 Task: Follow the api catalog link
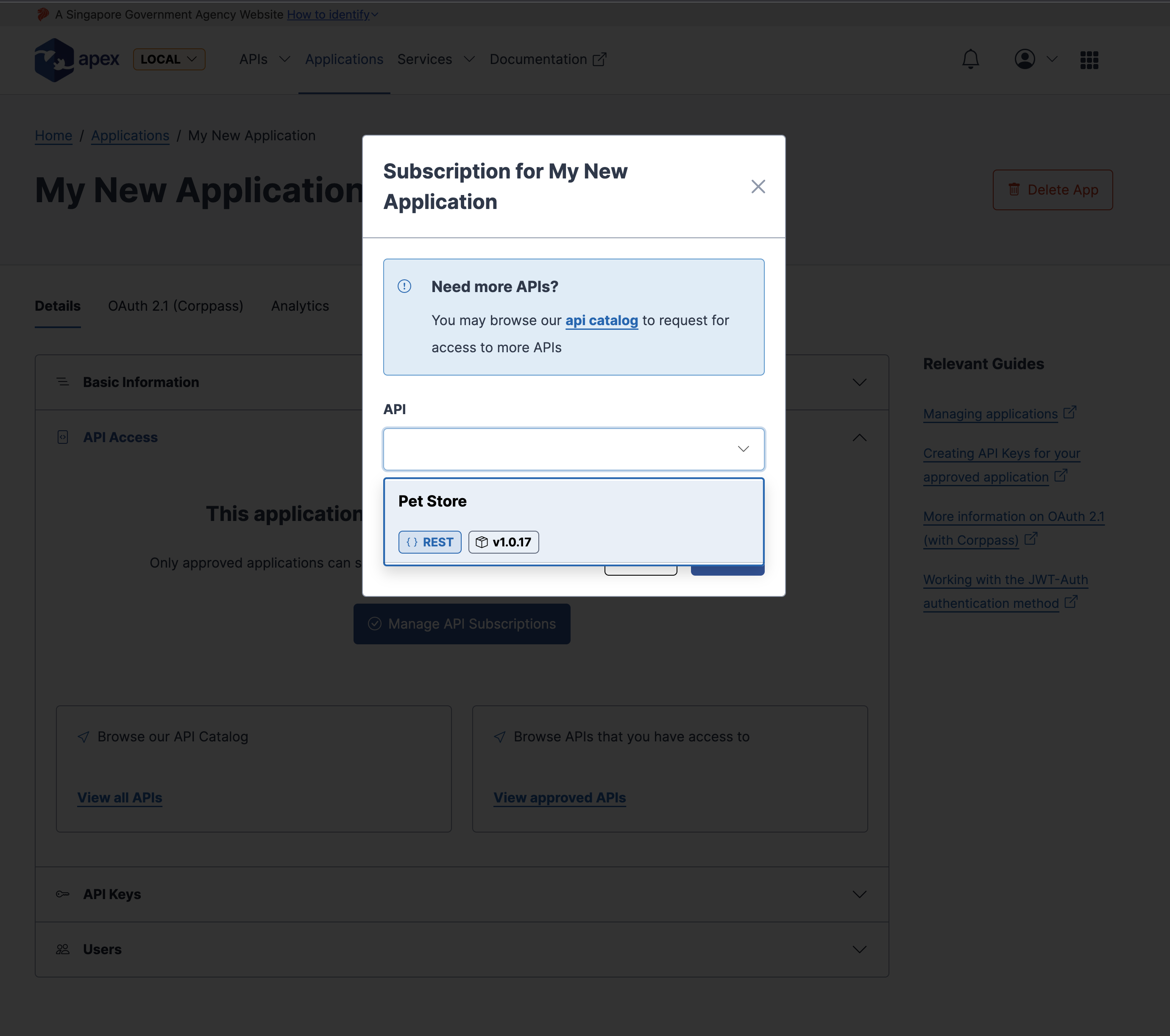point(601,320)
